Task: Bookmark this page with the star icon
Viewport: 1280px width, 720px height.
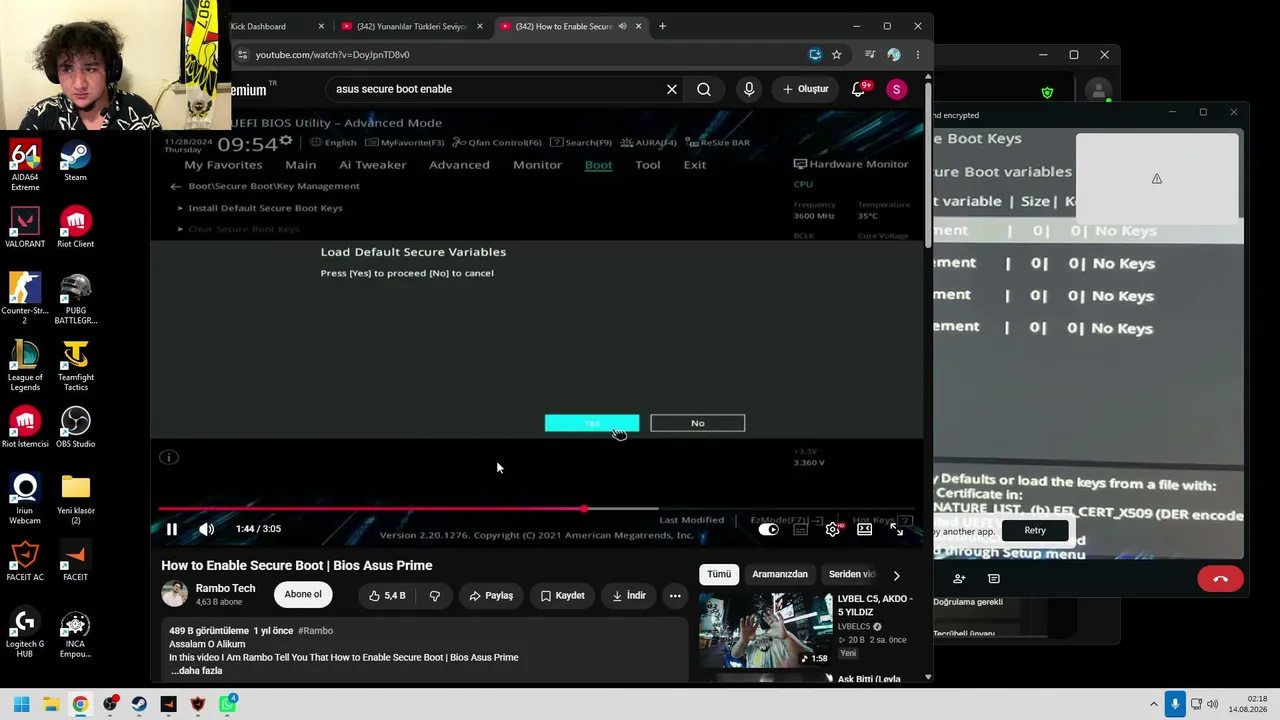Action: point(837,55)
